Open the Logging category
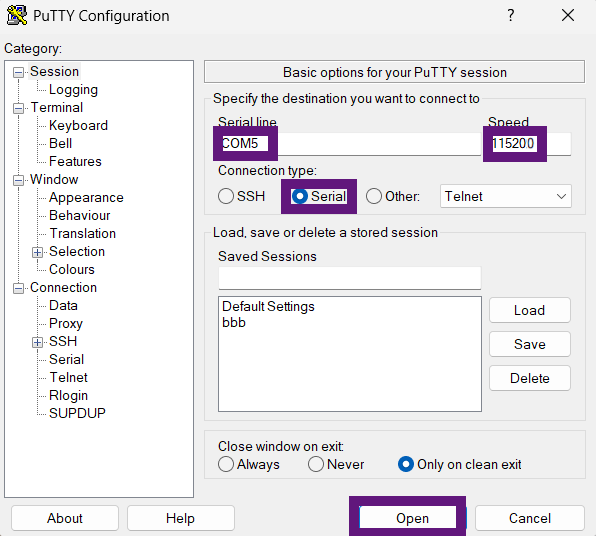This screenshot has width=596, height=536. pyautogui.click(x=73, y=90)
